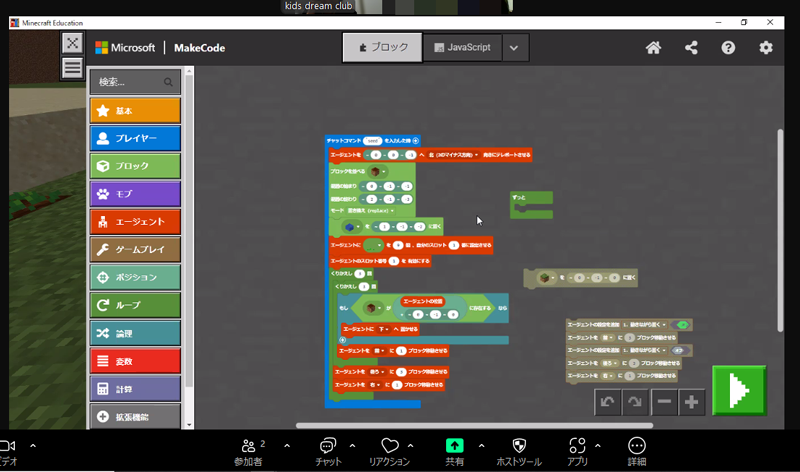Click plus icon on the chat command block
Screen dimensions: 800x472
(x=416, y=141)
